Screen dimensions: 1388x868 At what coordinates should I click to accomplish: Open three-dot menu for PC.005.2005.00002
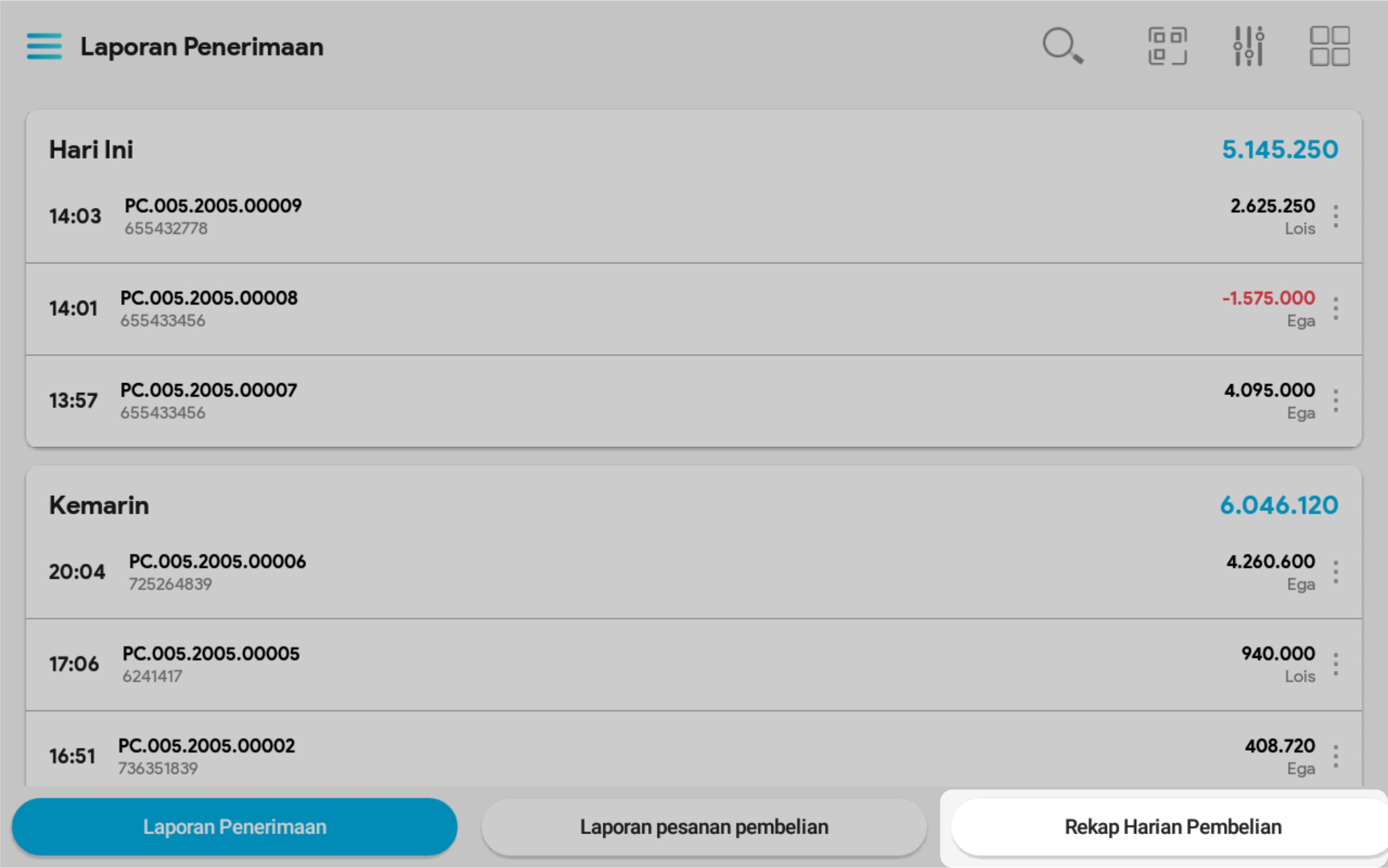(1336, 757)
